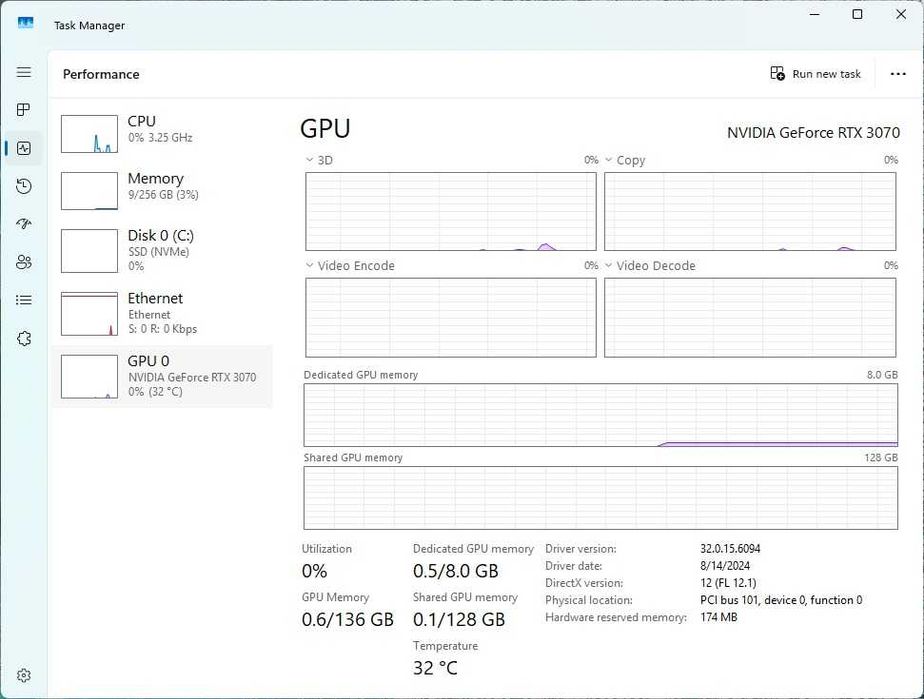Click the Video Decode graph
Screen dimensions: 924x699
point(750,318)
